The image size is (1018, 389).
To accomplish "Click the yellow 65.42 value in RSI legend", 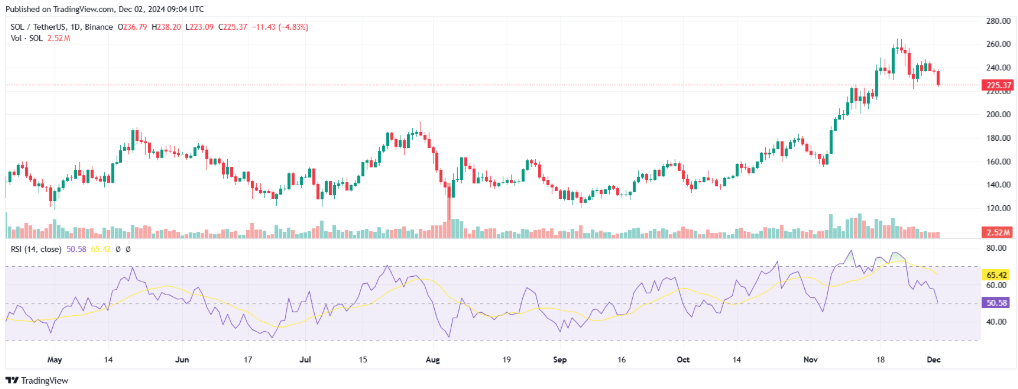I will pyautogui.click(x=100, y=249).
